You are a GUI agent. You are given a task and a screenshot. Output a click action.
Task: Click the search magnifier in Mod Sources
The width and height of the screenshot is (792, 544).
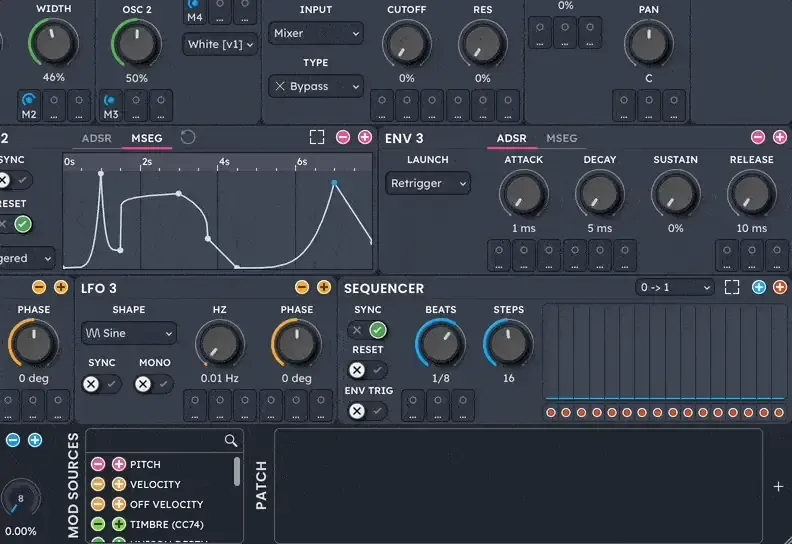click(x=231, y=440)
